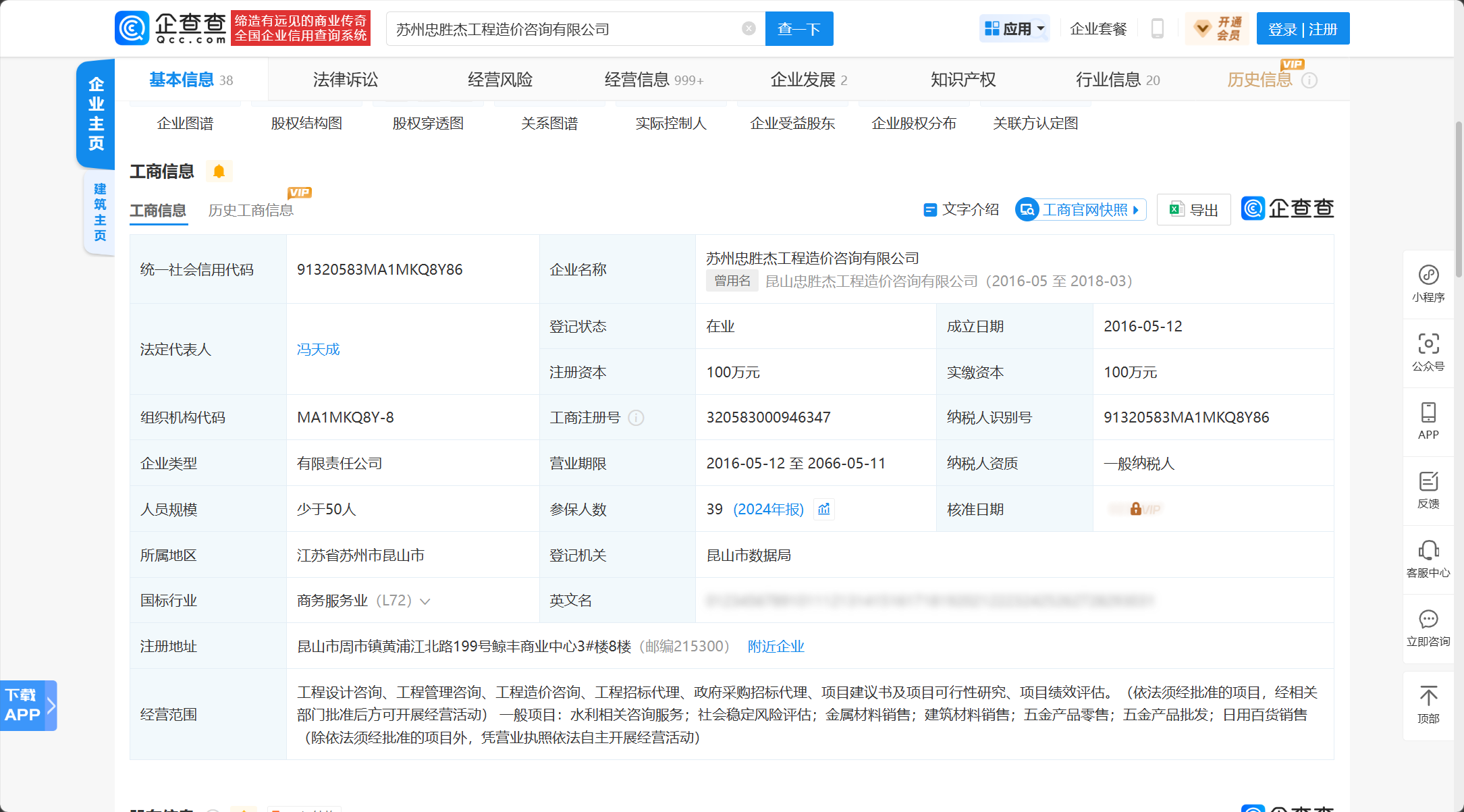The image size is (1464, 812).
Task: Click the info icon beside 工商注册号
Action: coord(636,418)
